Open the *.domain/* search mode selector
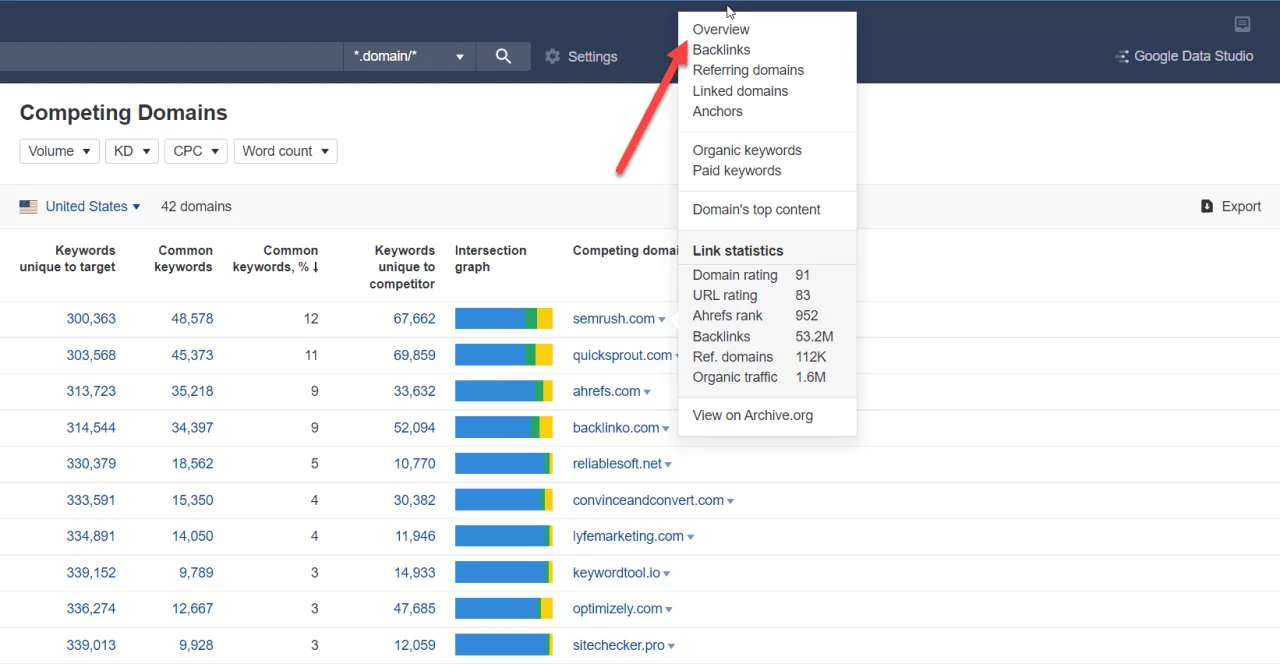This screenshot has height=664, width=1280. [408, 56]
